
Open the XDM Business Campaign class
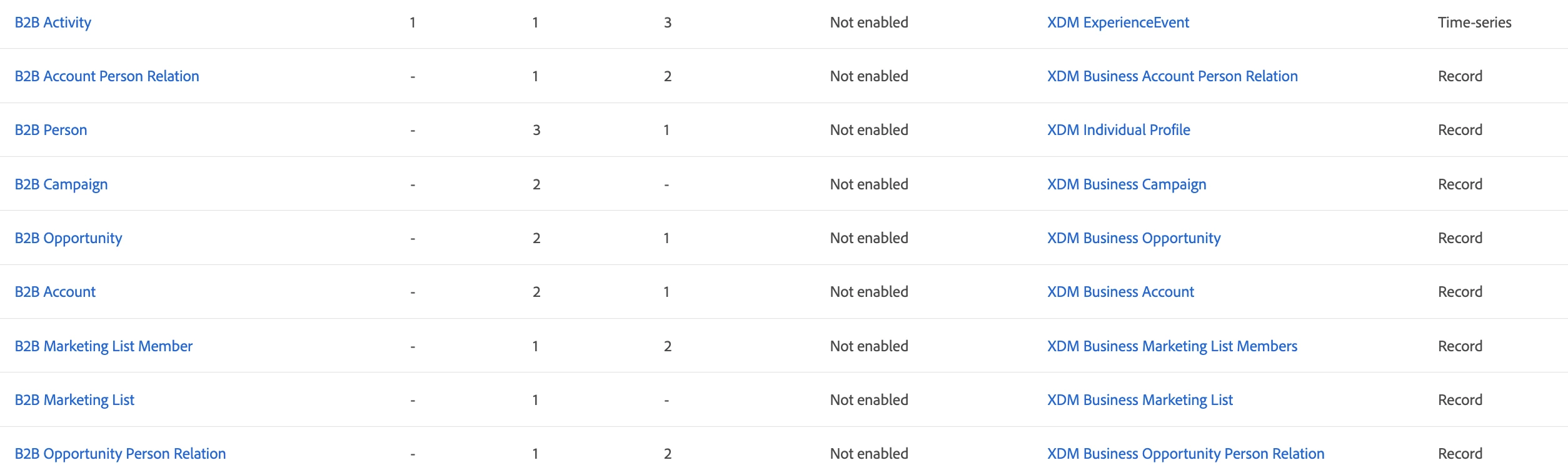(1127, 184)
